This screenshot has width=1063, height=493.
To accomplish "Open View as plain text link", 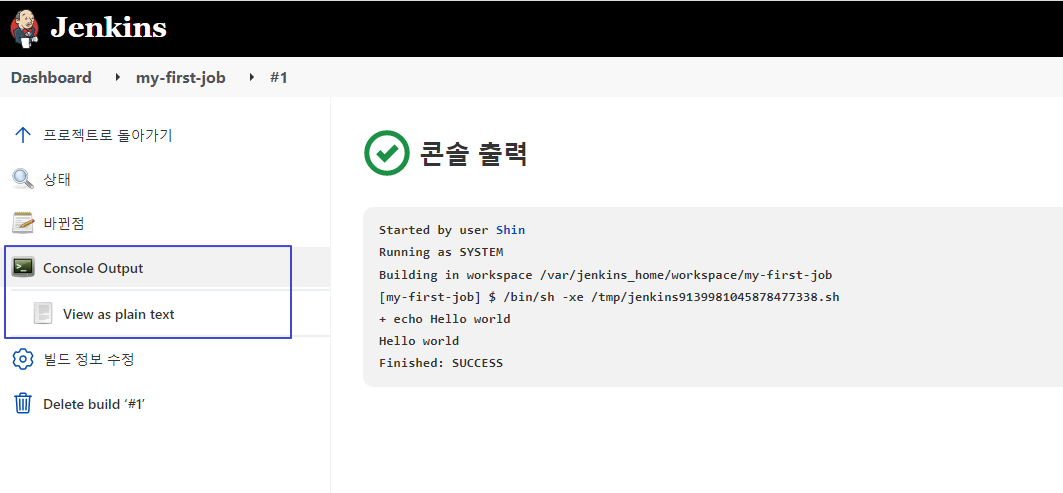I will (119, 314).
